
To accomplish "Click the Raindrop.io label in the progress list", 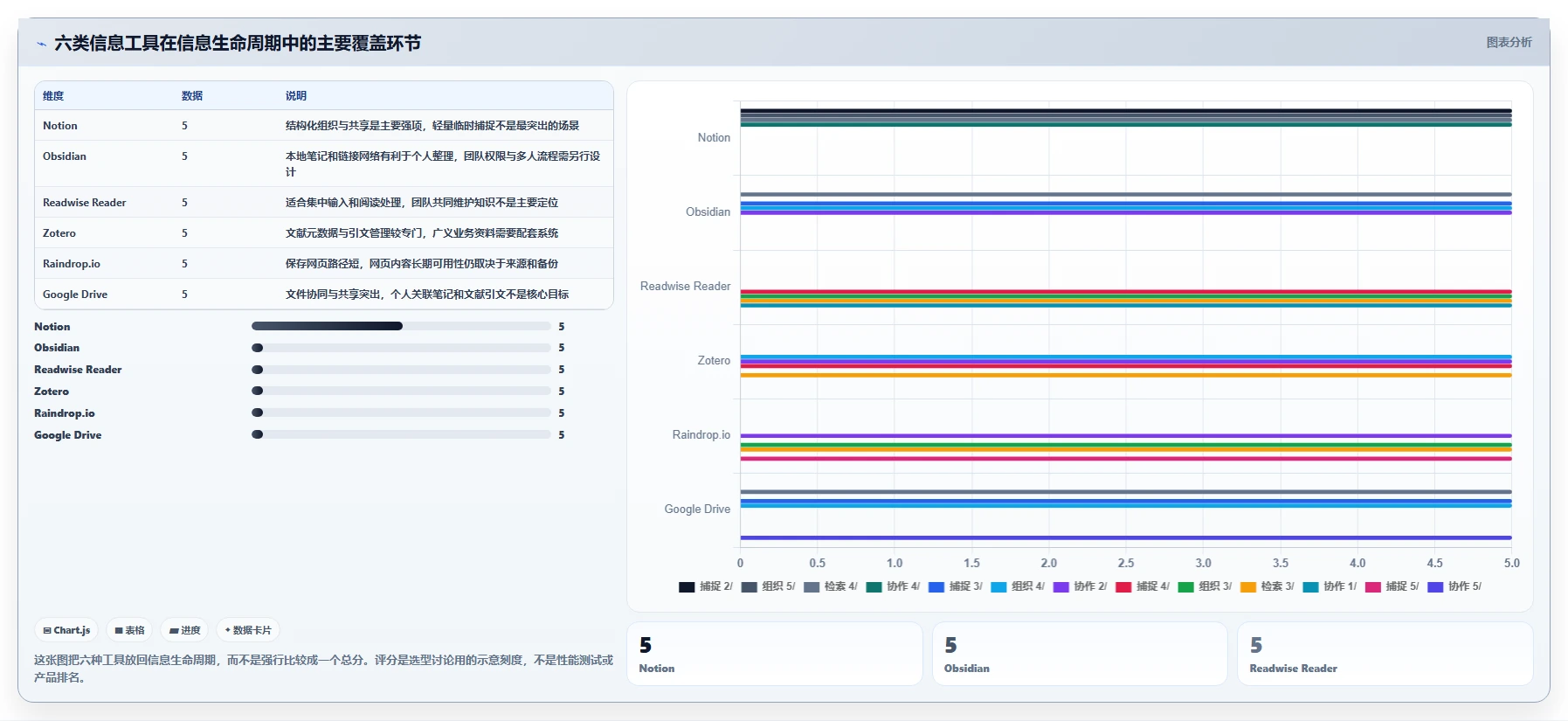I will tap(65, 413).
